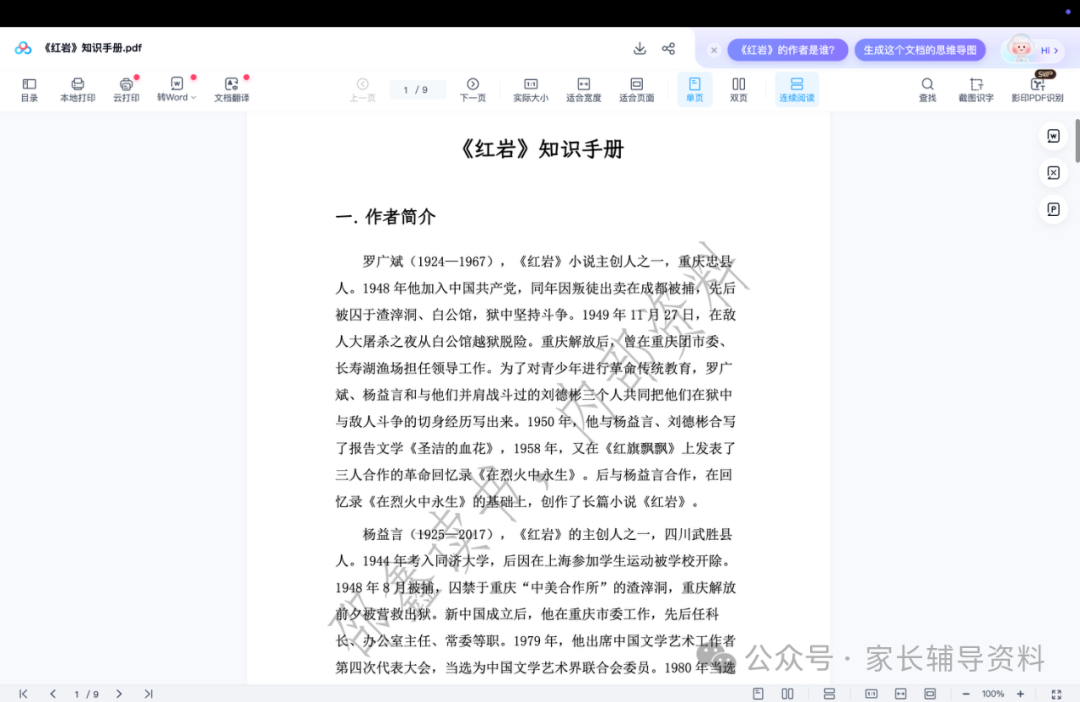Screen dimensions: 1080x702
Task: Open scanned PDF recognition (影印PDF识别)
Action: (1037, 90)
